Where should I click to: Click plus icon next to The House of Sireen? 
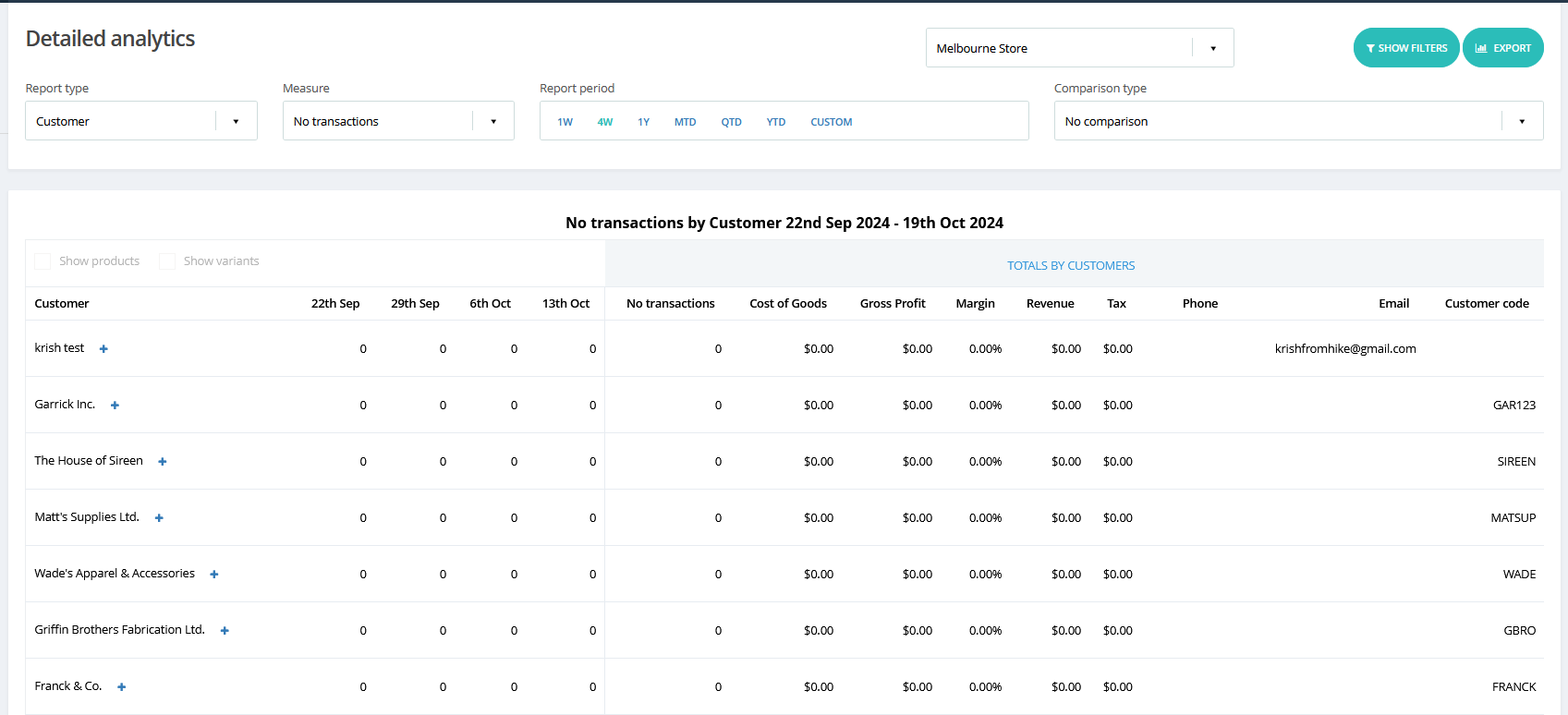[x=163, y=462]
